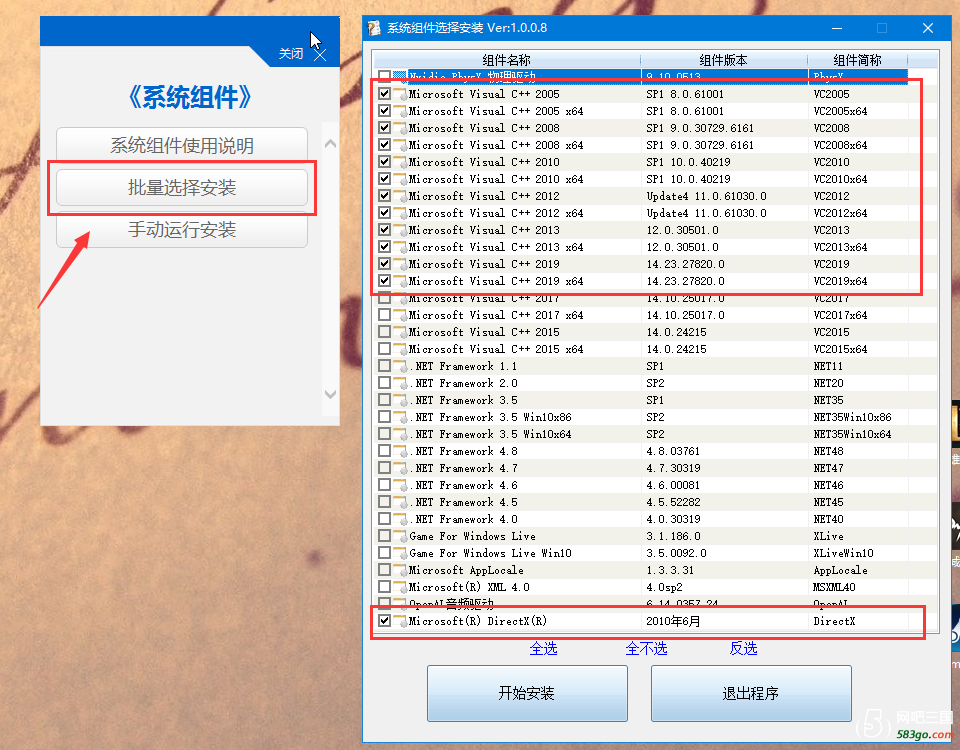Uncheck Visual C++ 2008 x64 checkbox
960x750 pixels.
point(384,145)
